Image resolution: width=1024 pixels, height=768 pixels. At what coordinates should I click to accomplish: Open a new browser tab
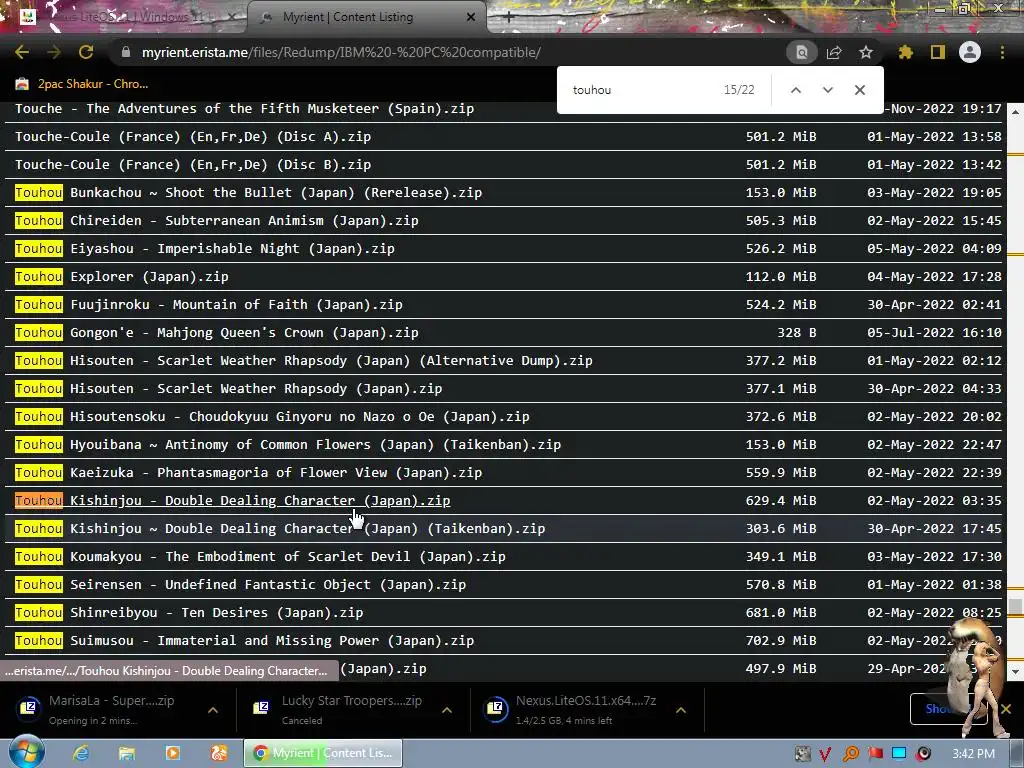click(509, 17)
